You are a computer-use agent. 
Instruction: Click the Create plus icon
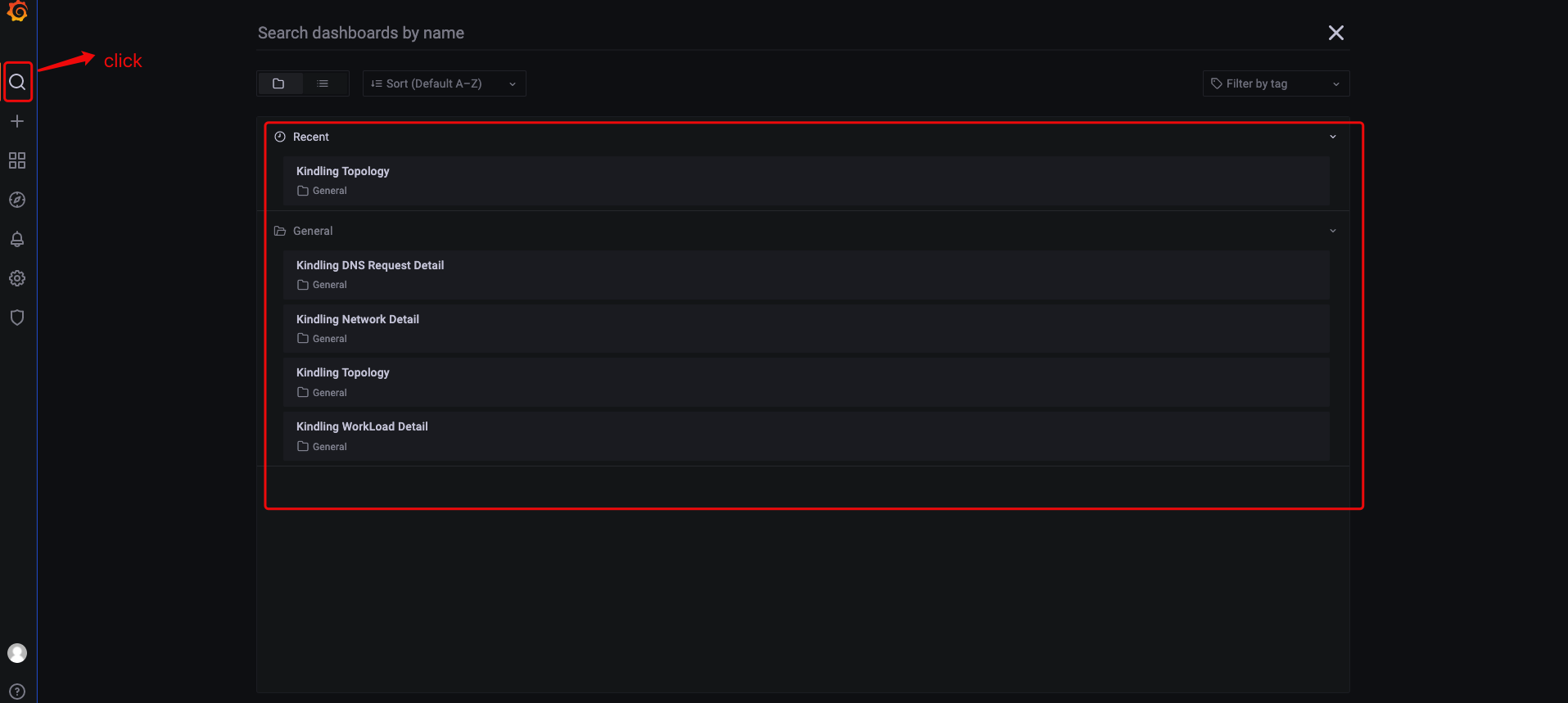(x=17, y=121)
